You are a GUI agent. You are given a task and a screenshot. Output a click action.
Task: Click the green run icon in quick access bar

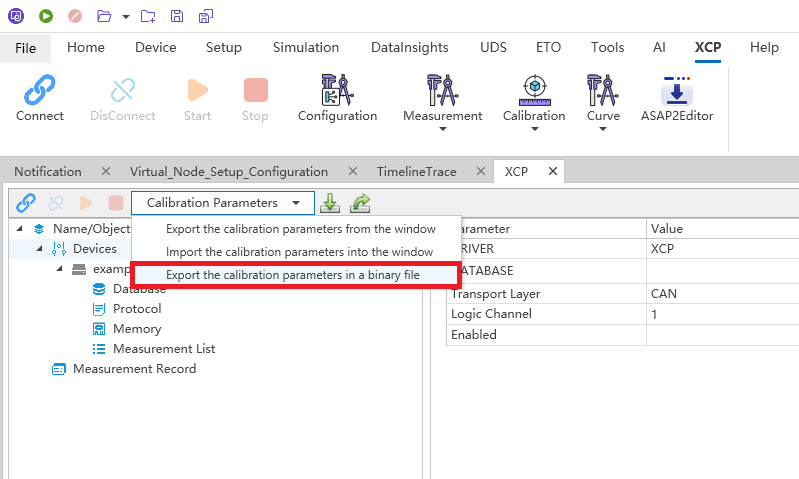tap(46, 16)
